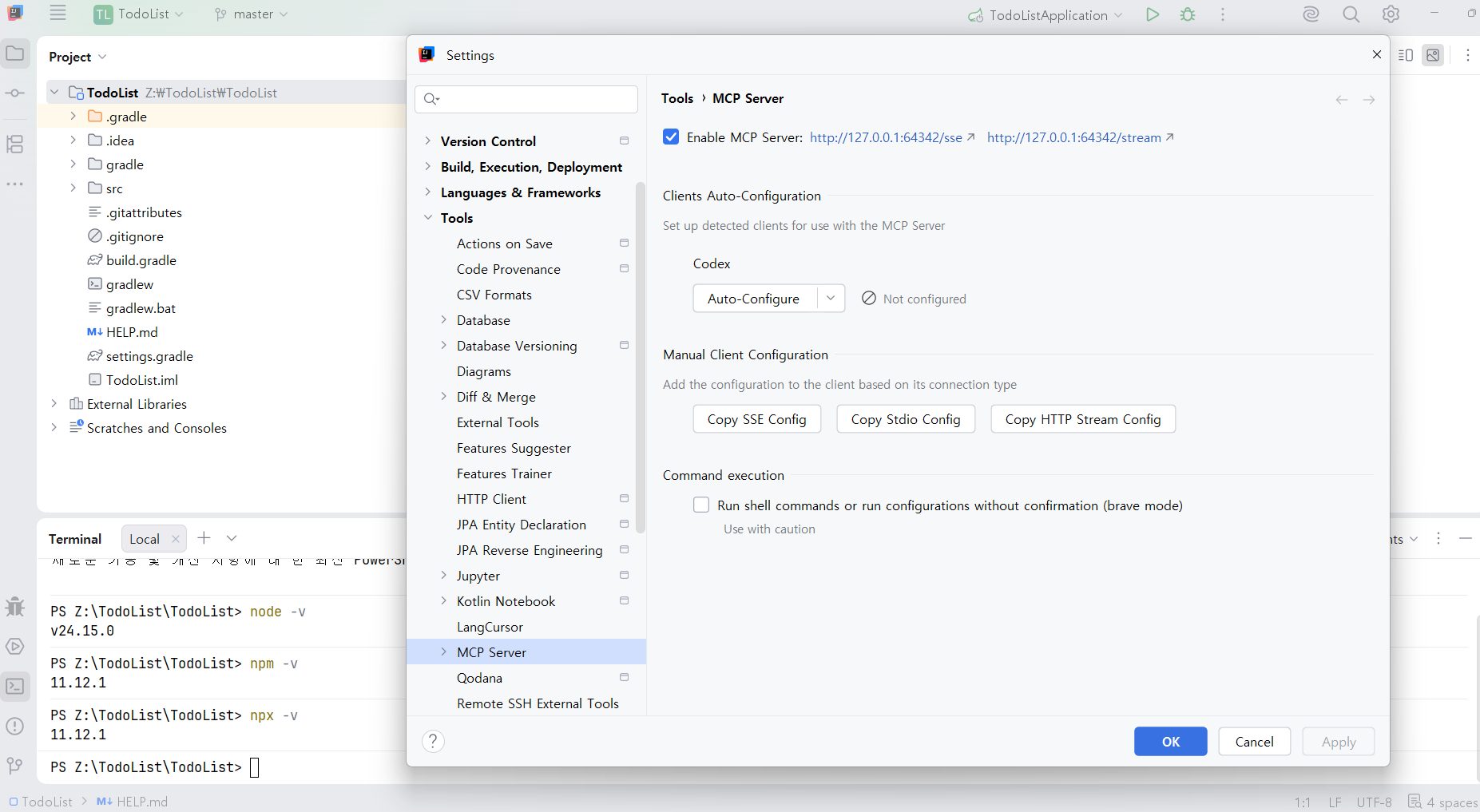Select HELP.md in project tree
This screenshot has height=812, width=1480.
click(x=132, y=332)
